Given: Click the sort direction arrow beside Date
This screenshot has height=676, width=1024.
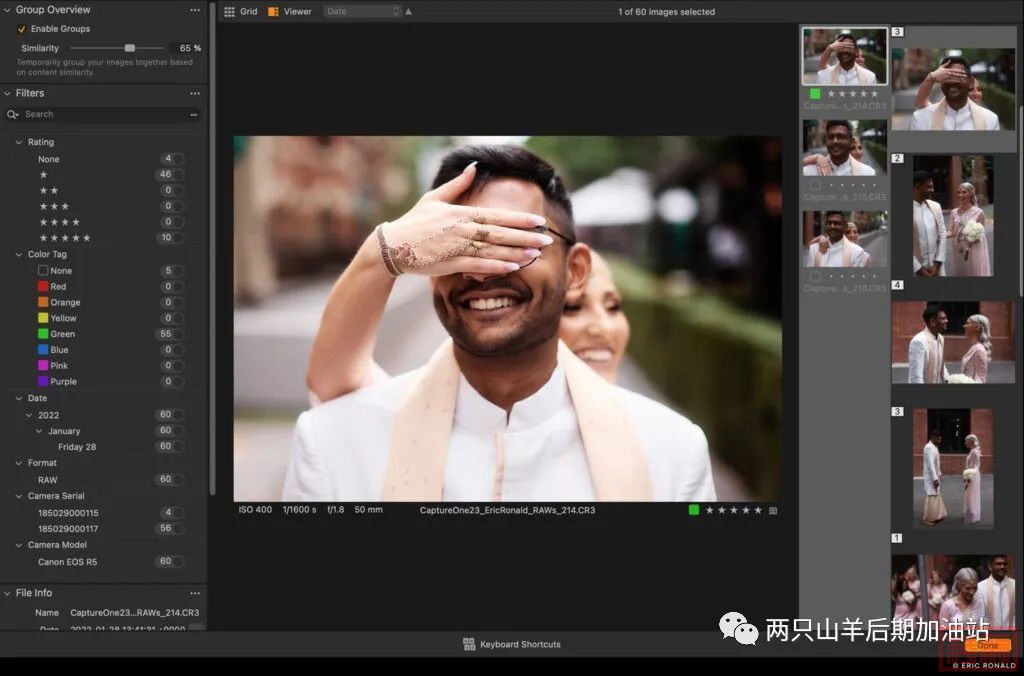Looking at the screenshot, I should tap(408, 12).
